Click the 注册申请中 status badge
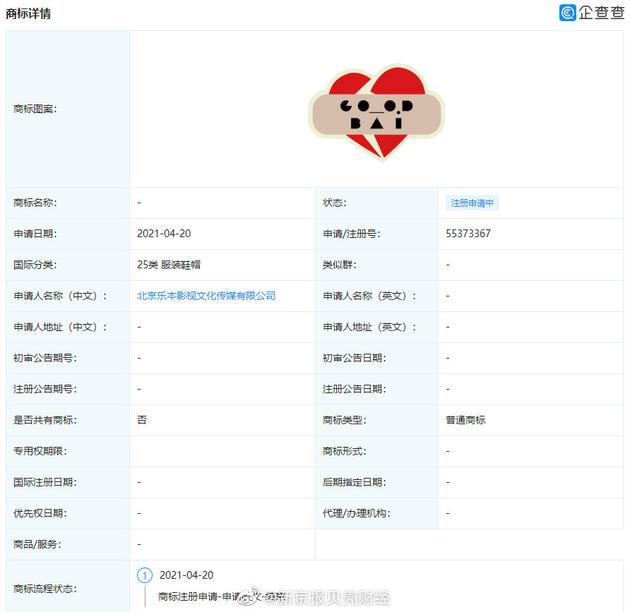630x612 pixels. (472, 203)
